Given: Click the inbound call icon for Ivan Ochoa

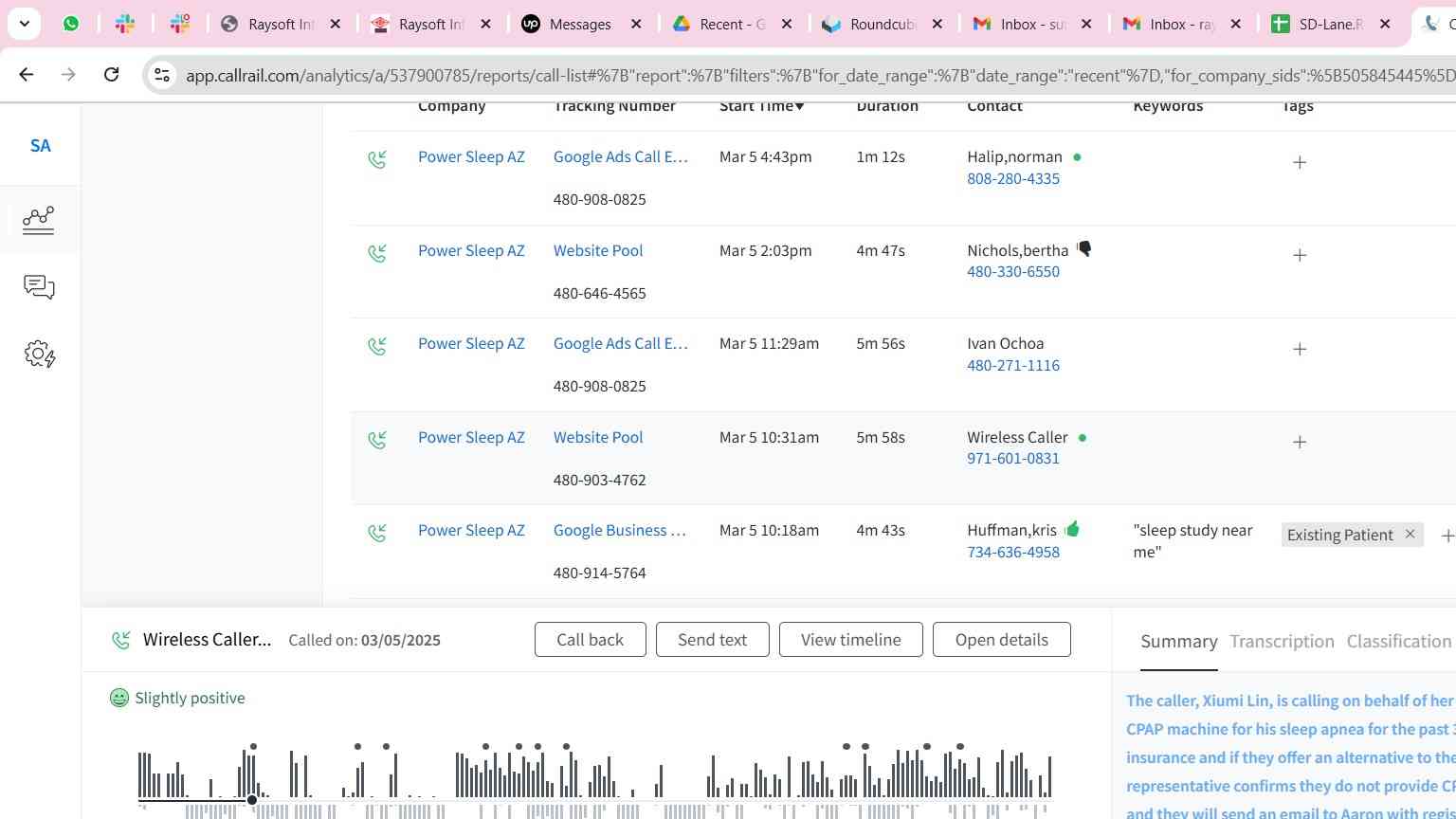Looking at the screenshot, I should (x=377, y=346).
